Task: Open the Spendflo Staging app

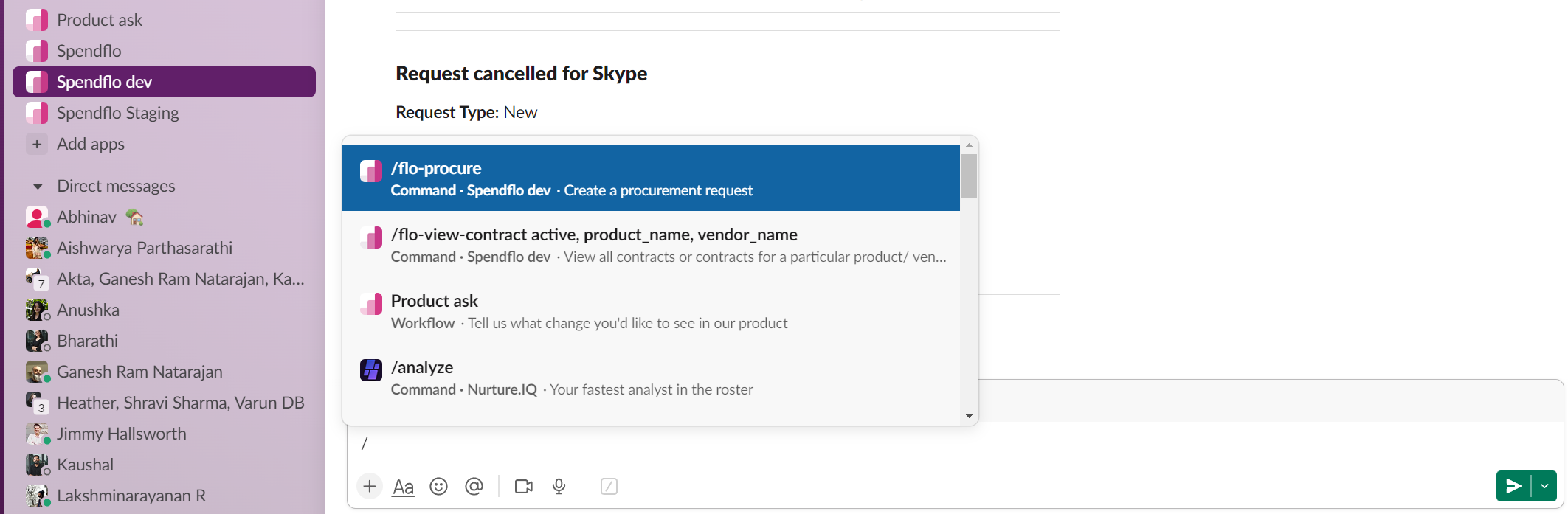Action: [x=164, y=113]
